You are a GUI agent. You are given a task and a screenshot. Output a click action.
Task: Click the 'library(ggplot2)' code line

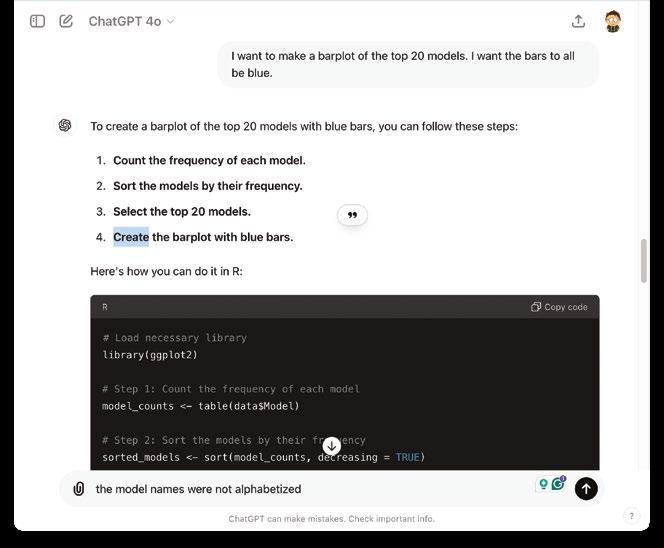pos(151,354)
